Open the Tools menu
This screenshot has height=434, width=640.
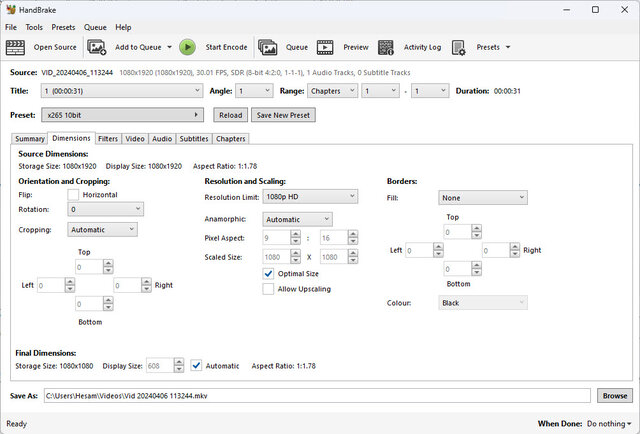pos(34,27)
